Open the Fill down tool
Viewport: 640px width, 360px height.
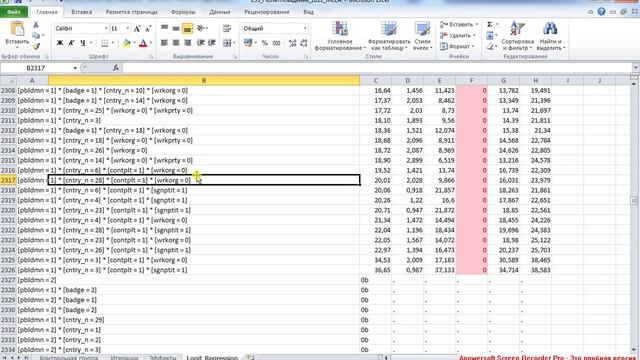click(x=490, y=36)
